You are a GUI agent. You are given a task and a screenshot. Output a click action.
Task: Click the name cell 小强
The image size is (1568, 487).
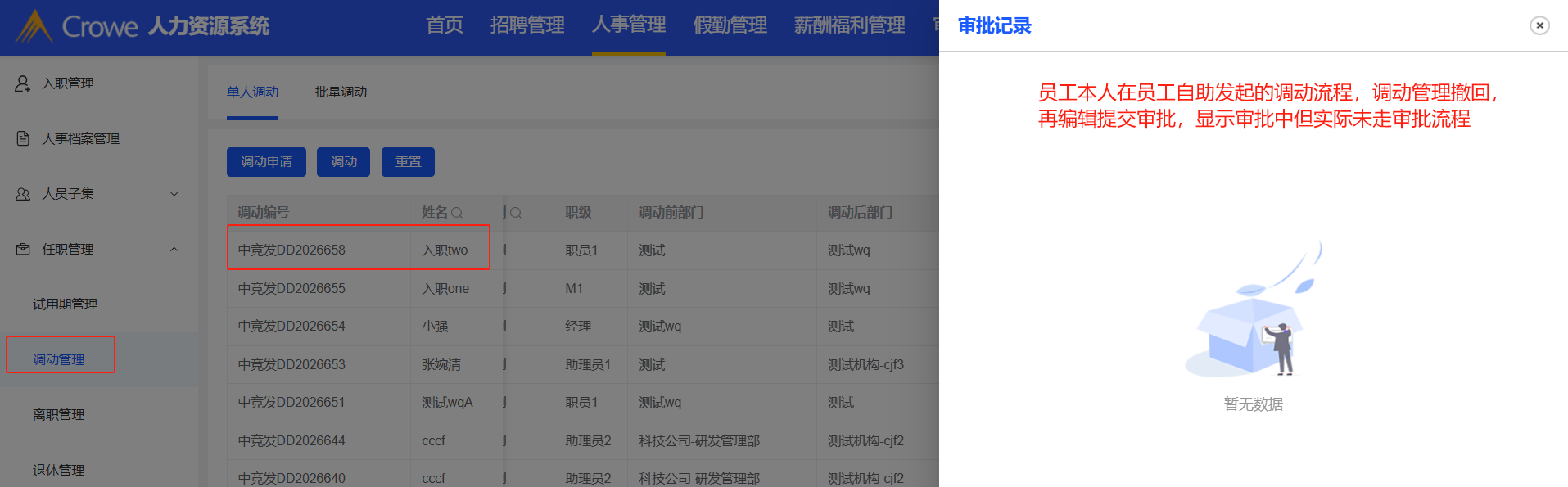point(435,327)
